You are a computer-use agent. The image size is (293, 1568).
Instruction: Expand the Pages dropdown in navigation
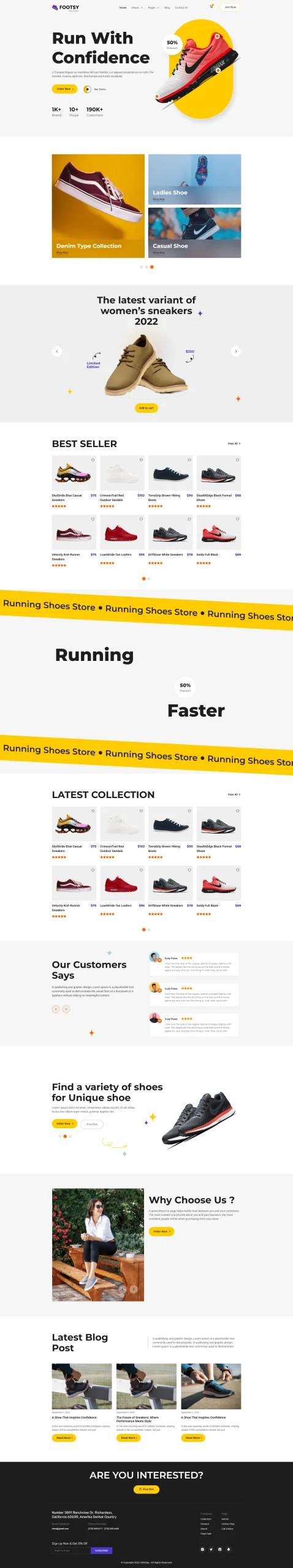[153, 7]
